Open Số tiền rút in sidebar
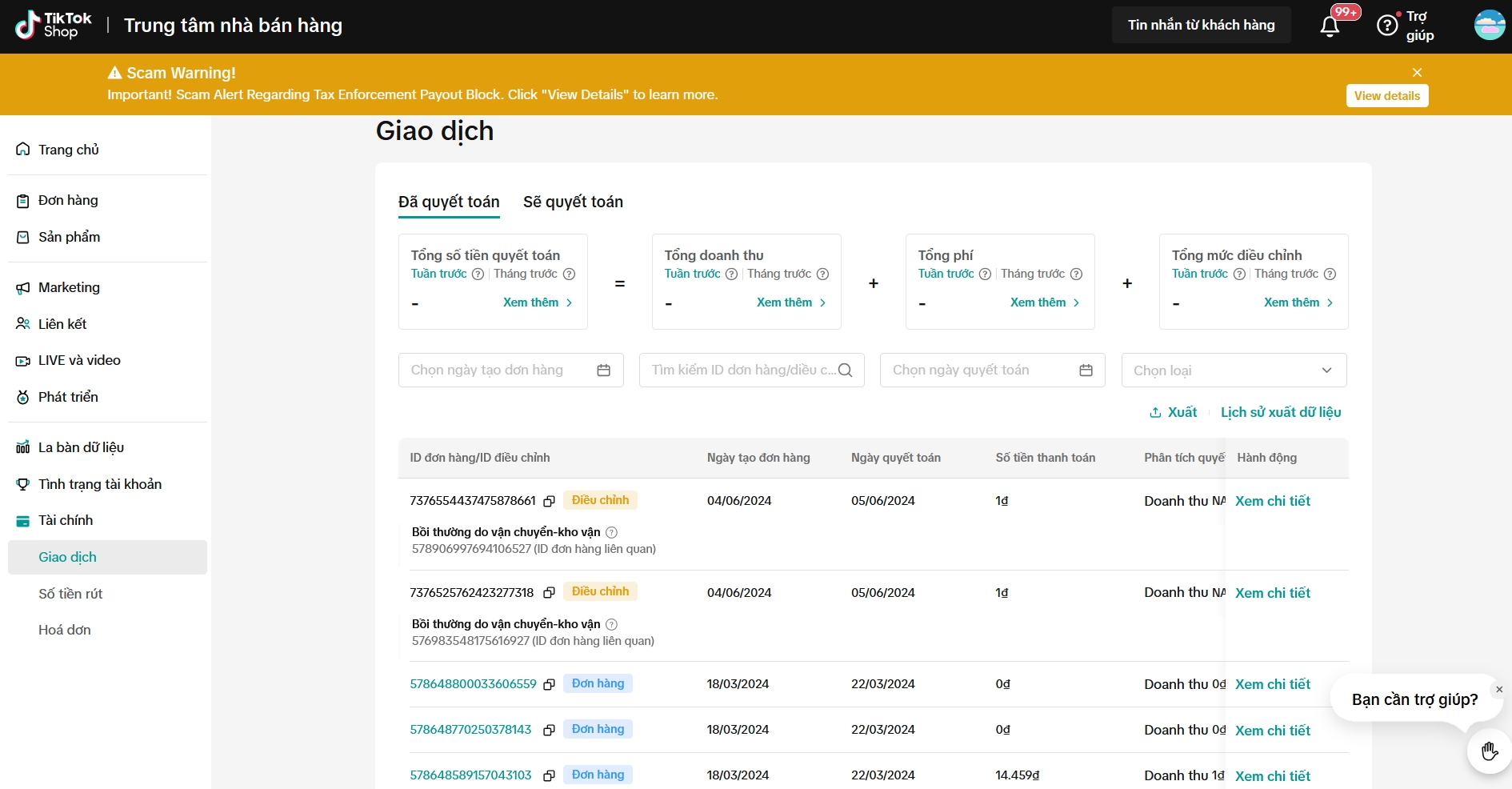1512x789 pixels. [x=70, y=594]
